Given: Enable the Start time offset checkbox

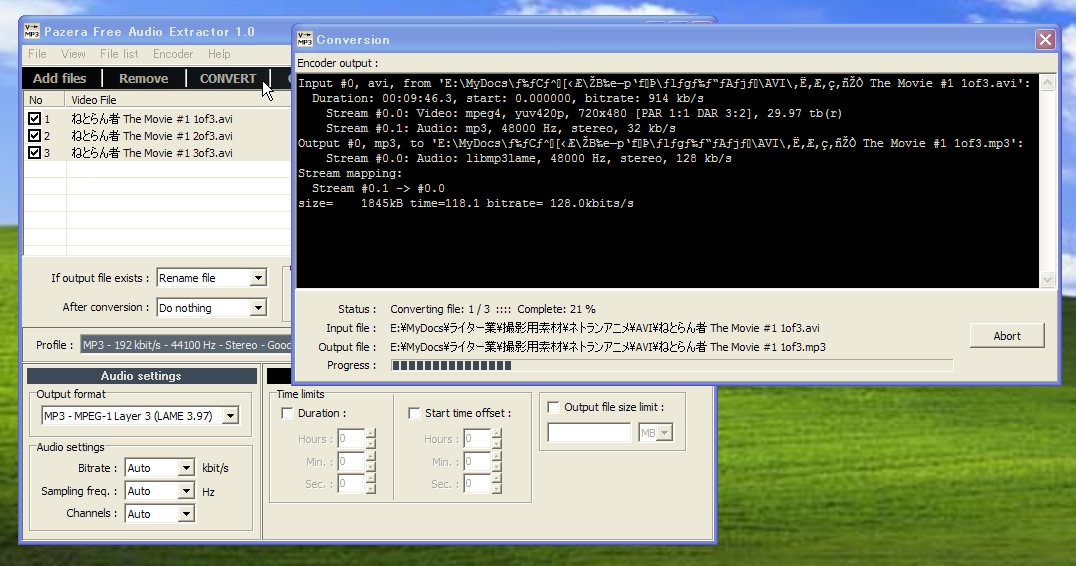Looking at the screenshot, I should [x=414, y=413].
